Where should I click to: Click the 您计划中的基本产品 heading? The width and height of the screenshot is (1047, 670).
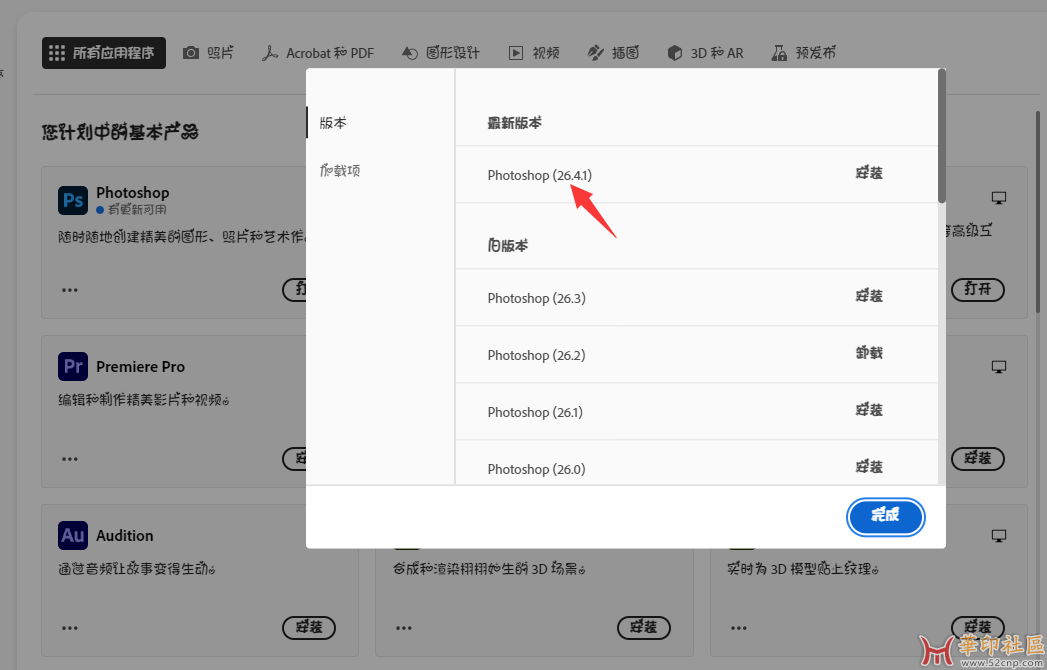[x=120, y=132]
